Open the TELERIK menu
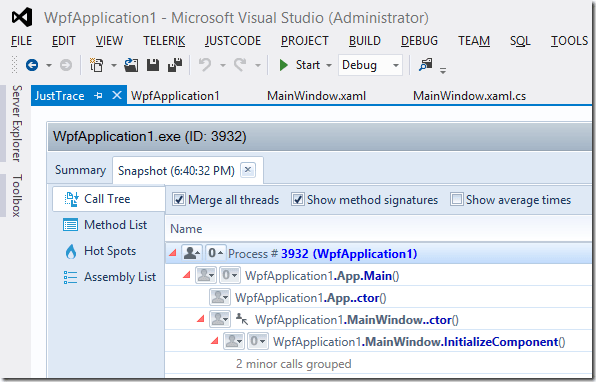596x382 pixels. point(164,41)
